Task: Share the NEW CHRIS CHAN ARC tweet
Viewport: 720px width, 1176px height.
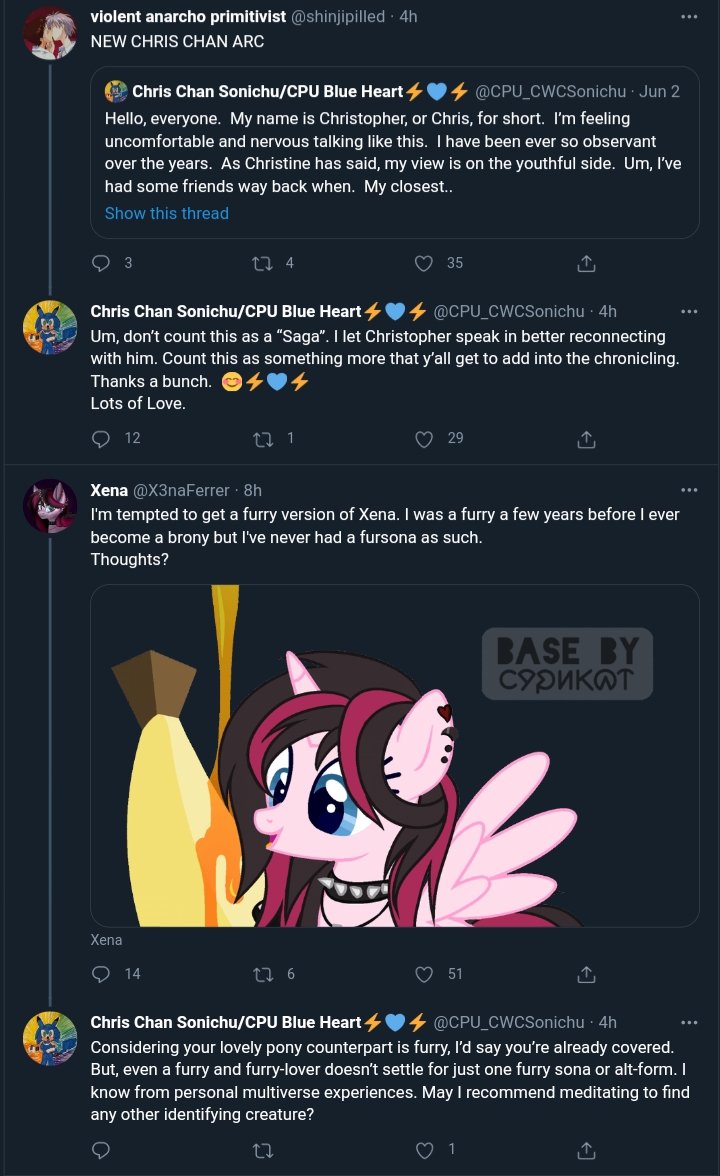Action: [586, 263]
